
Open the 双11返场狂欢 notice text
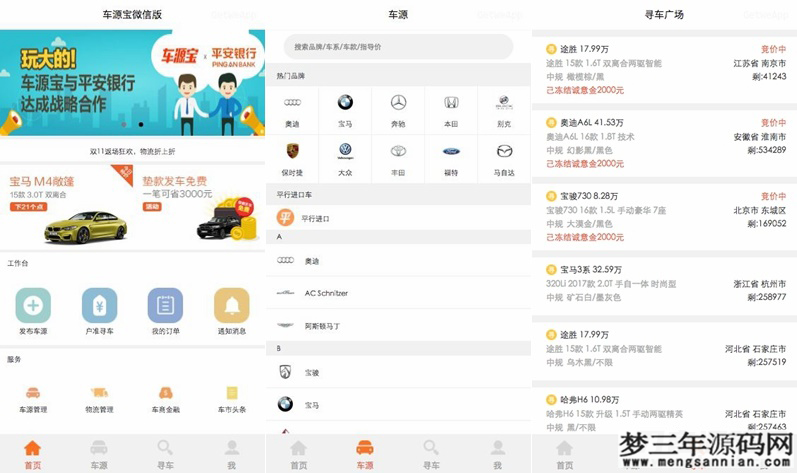pos(132,151)
